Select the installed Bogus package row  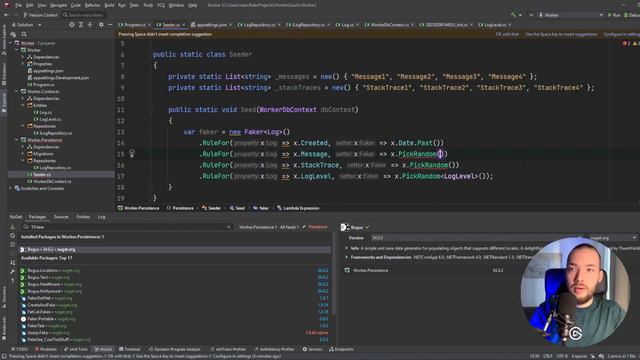[175, 249]
